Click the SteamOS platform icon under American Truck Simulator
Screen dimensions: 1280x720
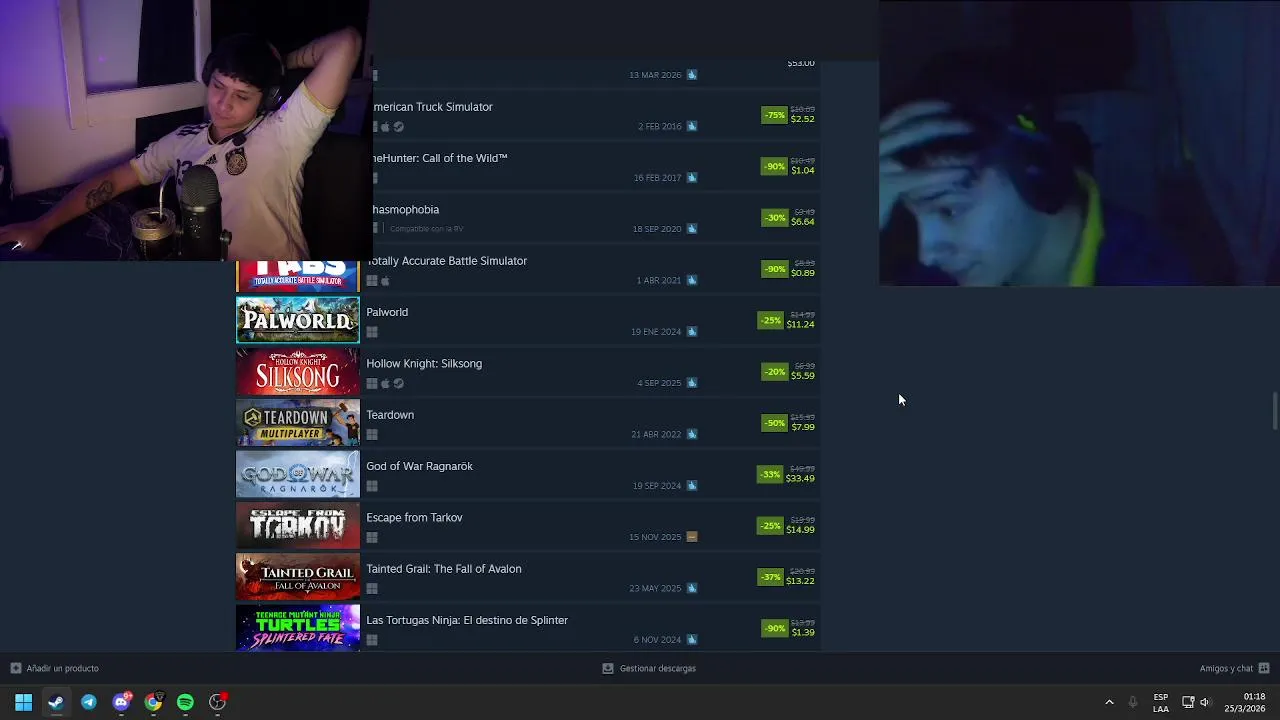point(399,127)
